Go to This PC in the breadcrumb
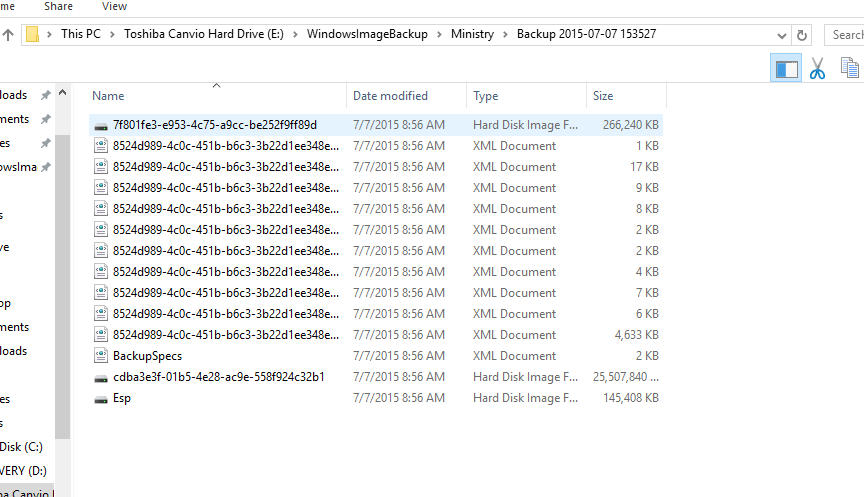This screenshot has width=864, height=497. pos(79,34)
